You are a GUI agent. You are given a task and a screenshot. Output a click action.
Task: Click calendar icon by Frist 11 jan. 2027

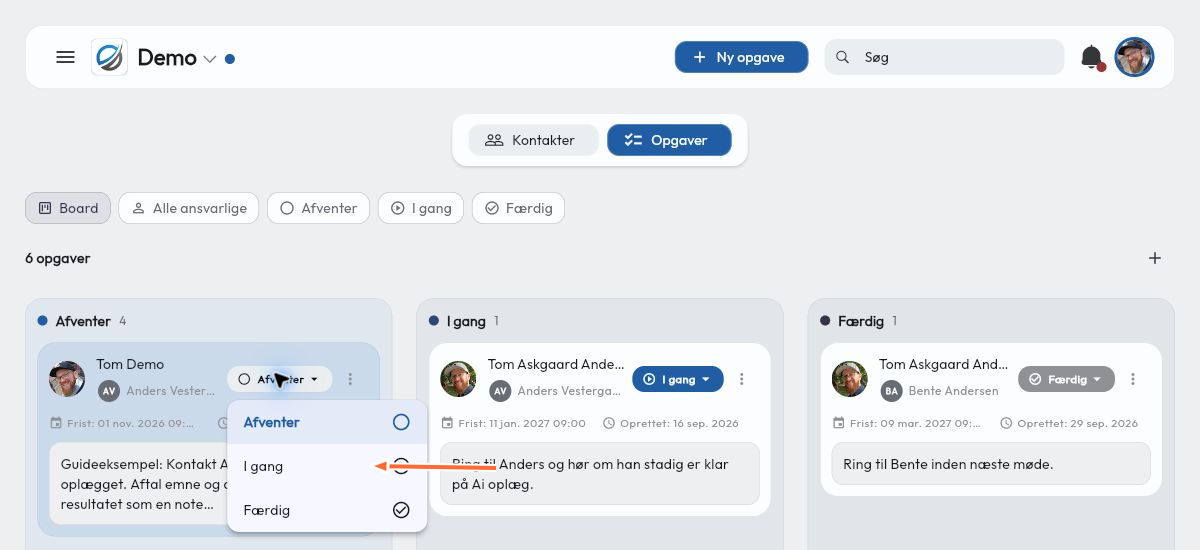[x=447, y=423]
